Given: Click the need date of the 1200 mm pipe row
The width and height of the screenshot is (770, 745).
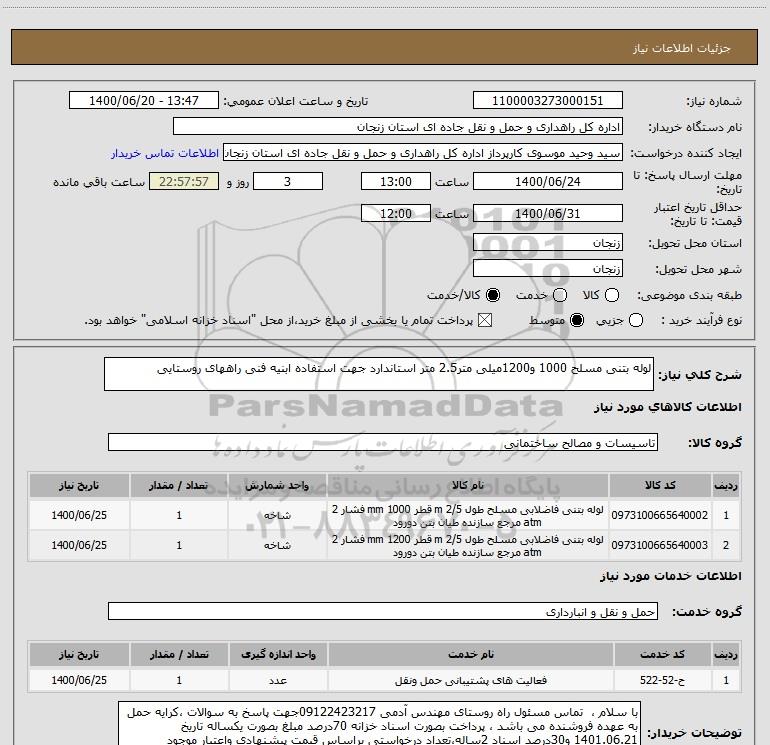Looking at the screenshot, I should (x=79, y=545).
